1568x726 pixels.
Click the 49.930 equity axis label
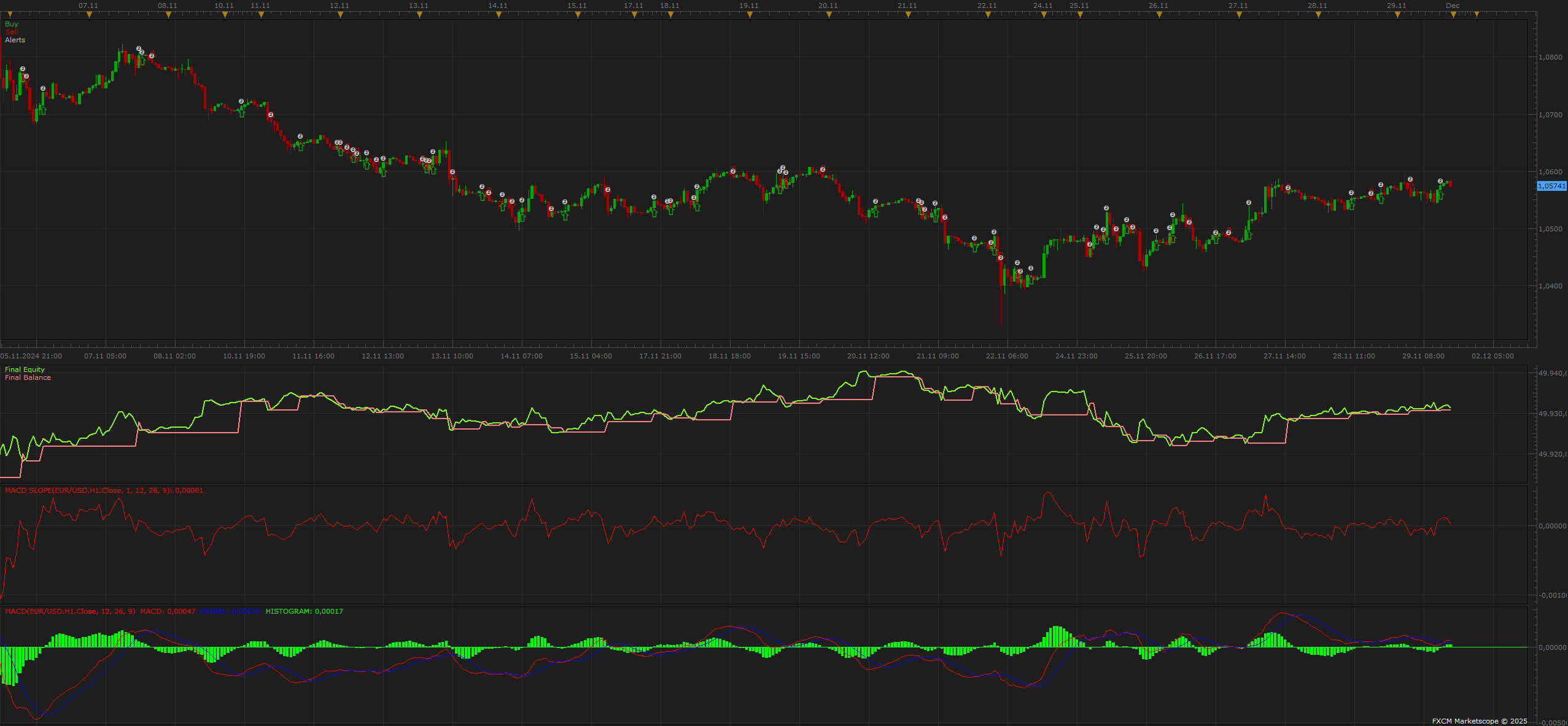[1553, 414]
